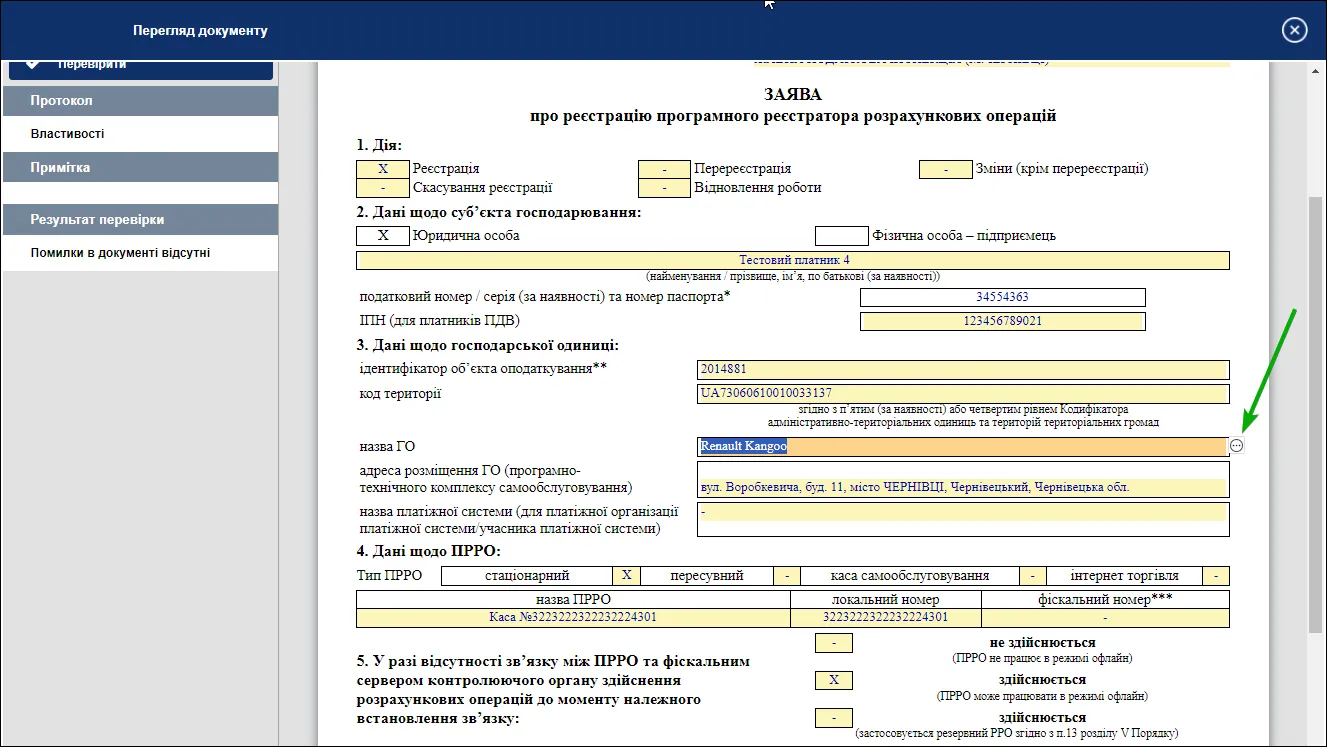This screenshot has width=1327, height=747.
Task: Click the код території input field
Action: coord(963,393)
